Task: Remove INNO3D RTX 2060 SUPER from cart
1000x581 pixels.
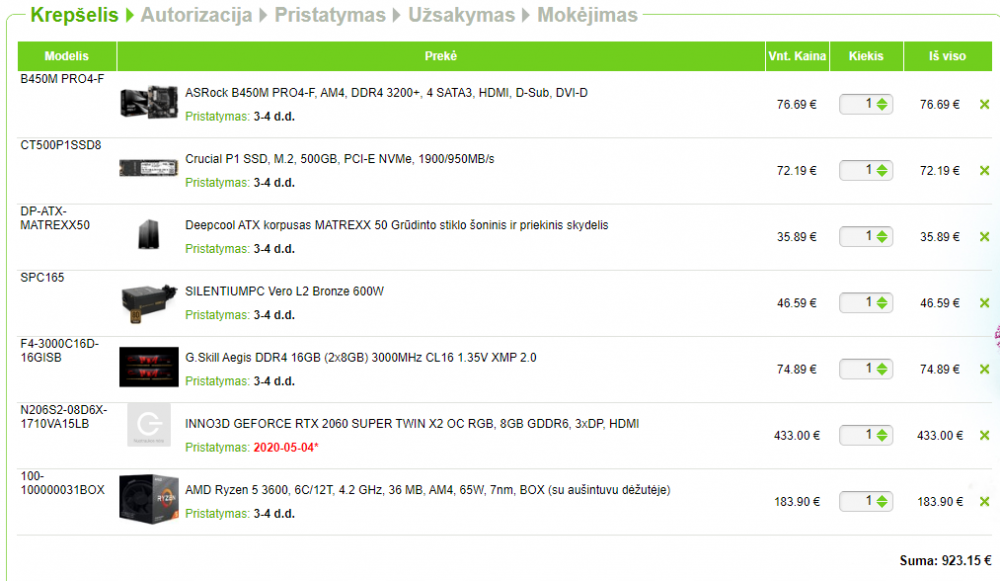Action: coord(984,436)
